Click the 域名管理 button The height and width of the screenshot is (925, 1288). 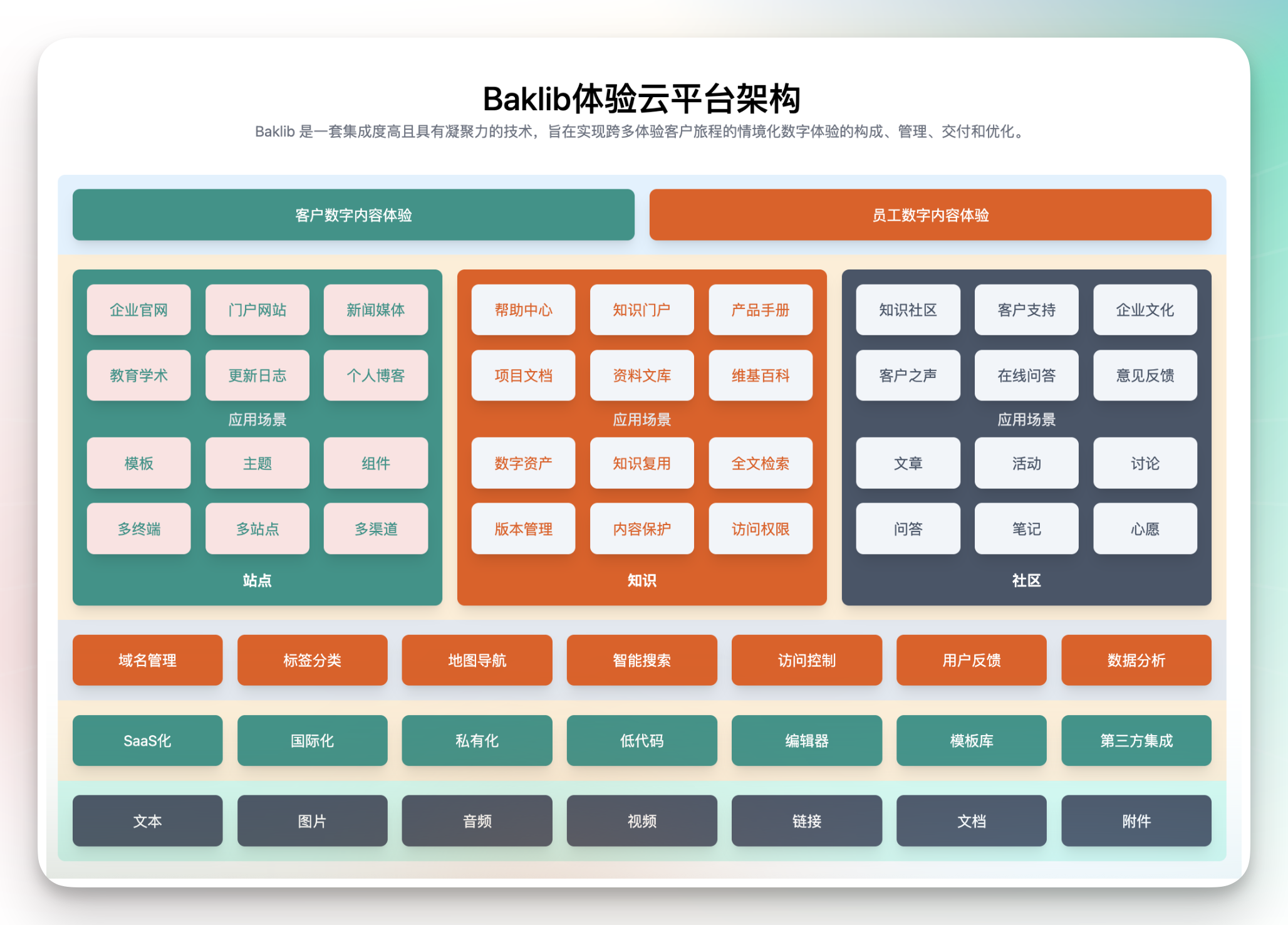click(147, 660)
